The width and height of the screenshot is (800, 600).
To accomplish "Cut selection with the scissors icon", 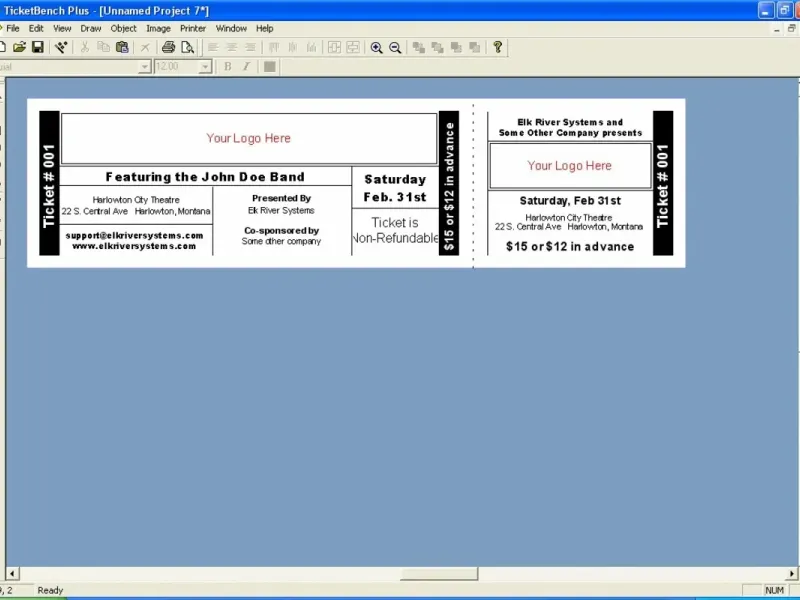I will pyautogui.click(x=85, y=47).
